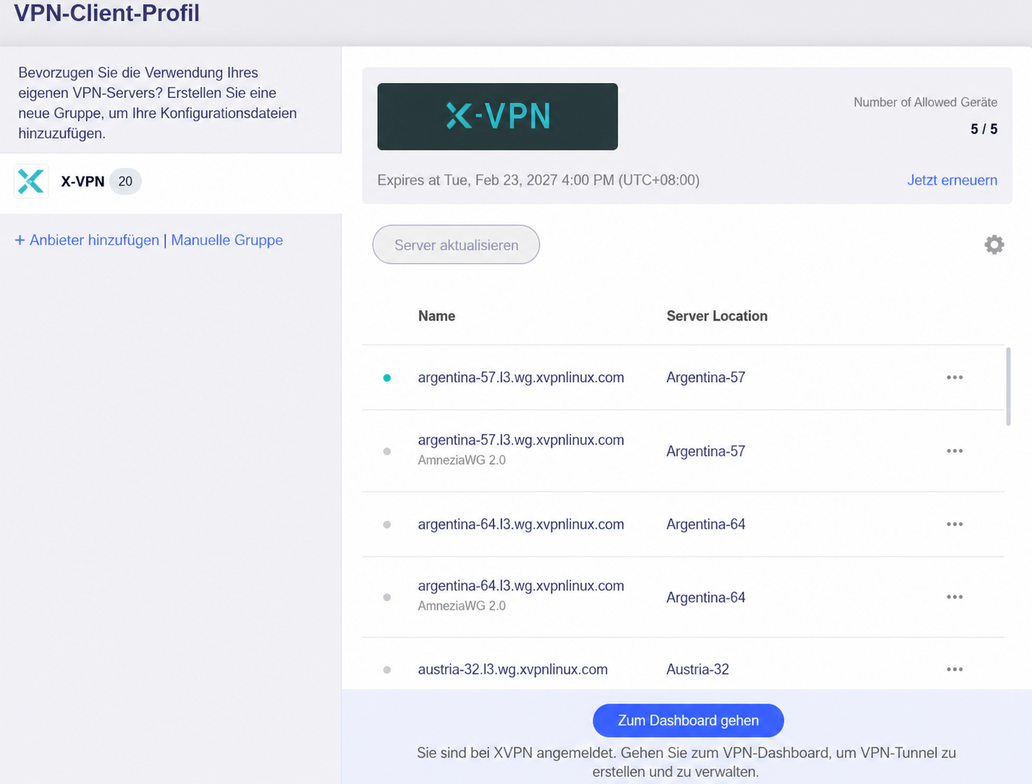Image resolution: width=1032 pixels, height=784 pixels.
Task: Click argentina-64 name above AmneziaWG 2.0
Action: pyautogui.click(x=521, y=586)
